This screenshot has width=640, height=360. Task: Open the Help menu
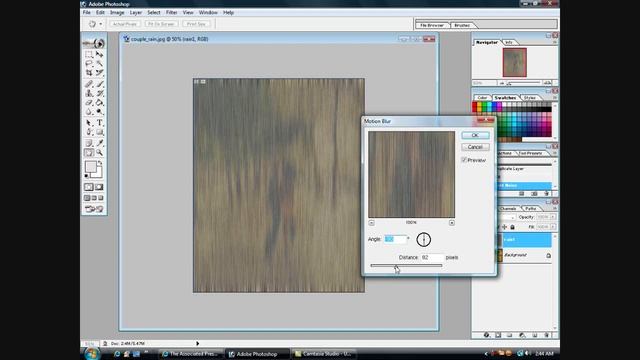tap(228, 13)
